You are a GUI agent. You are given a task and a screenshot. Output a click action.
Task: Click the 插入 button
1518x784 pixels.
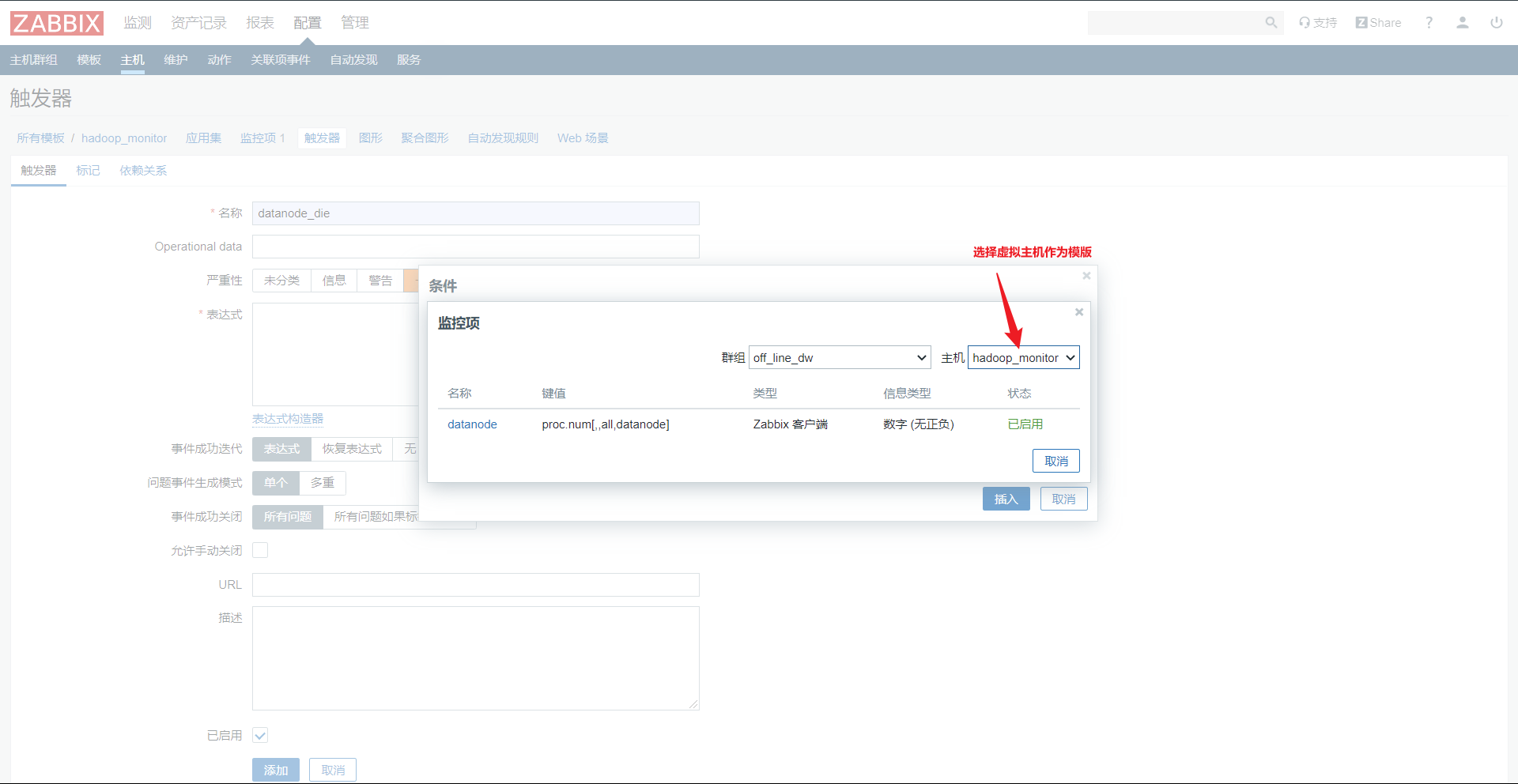click(x=1006, y=499)
